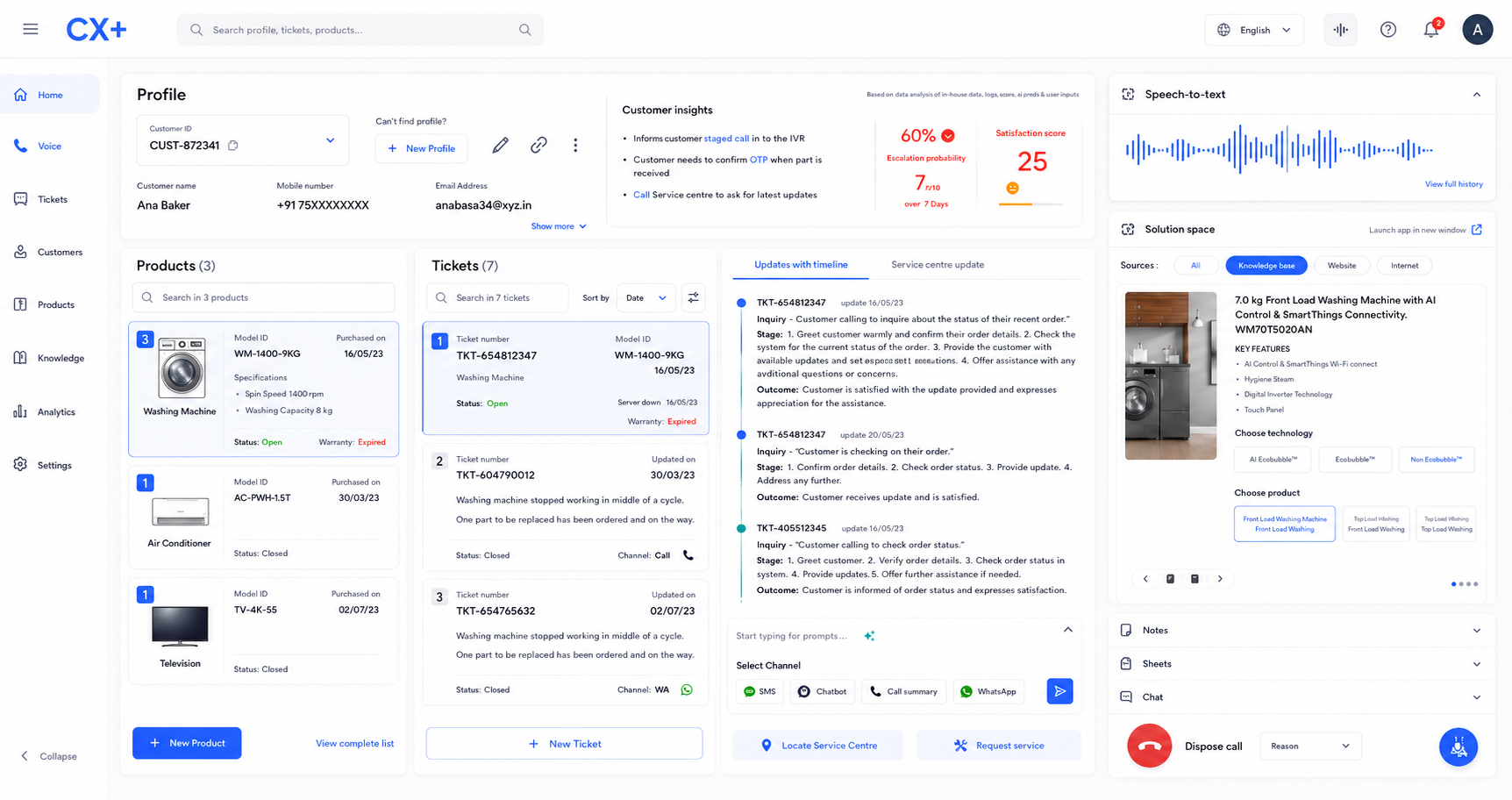Select Internet source filter

click(1405, 266)
